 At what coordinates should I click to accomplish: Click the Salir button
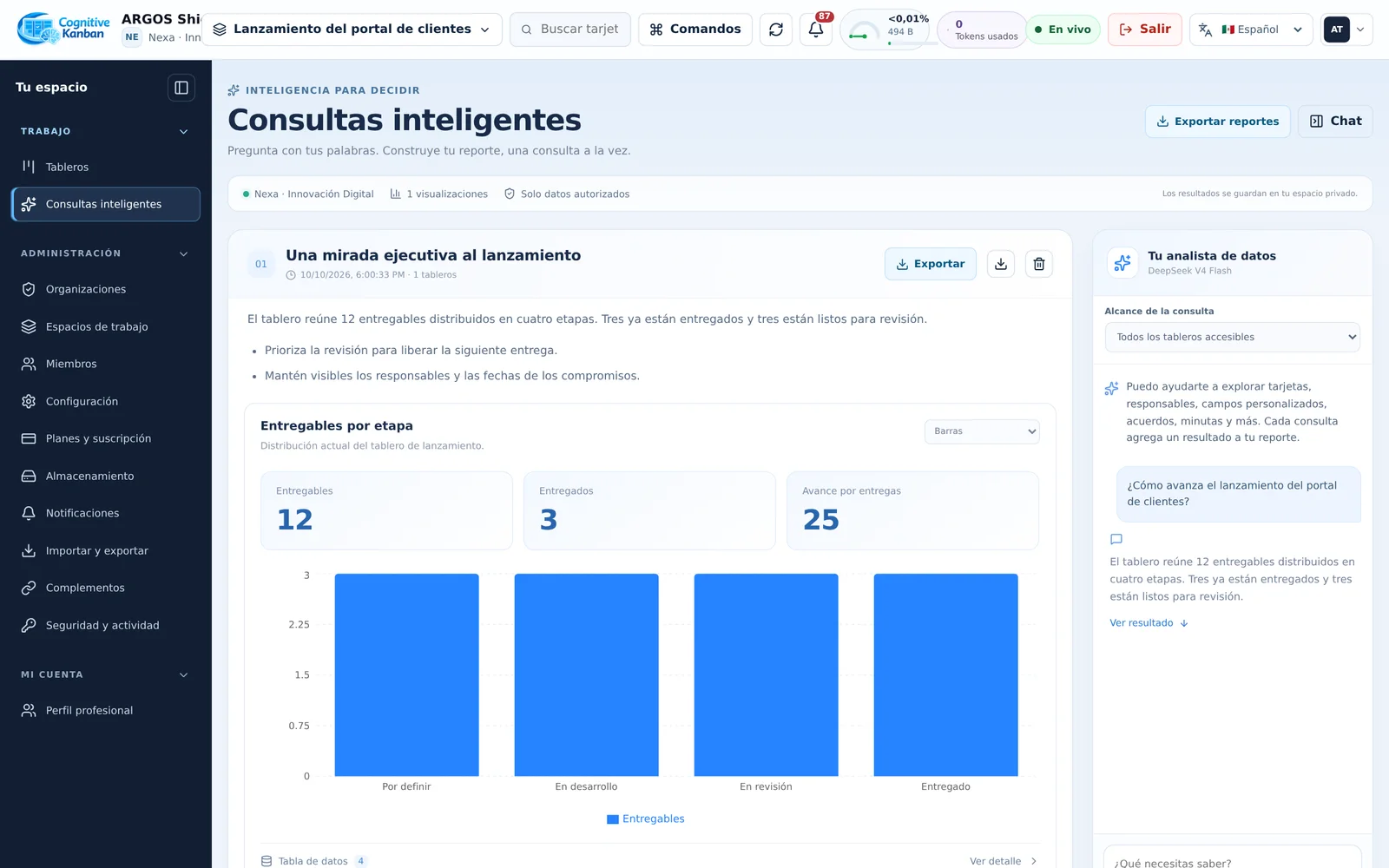pos(1145,30)
